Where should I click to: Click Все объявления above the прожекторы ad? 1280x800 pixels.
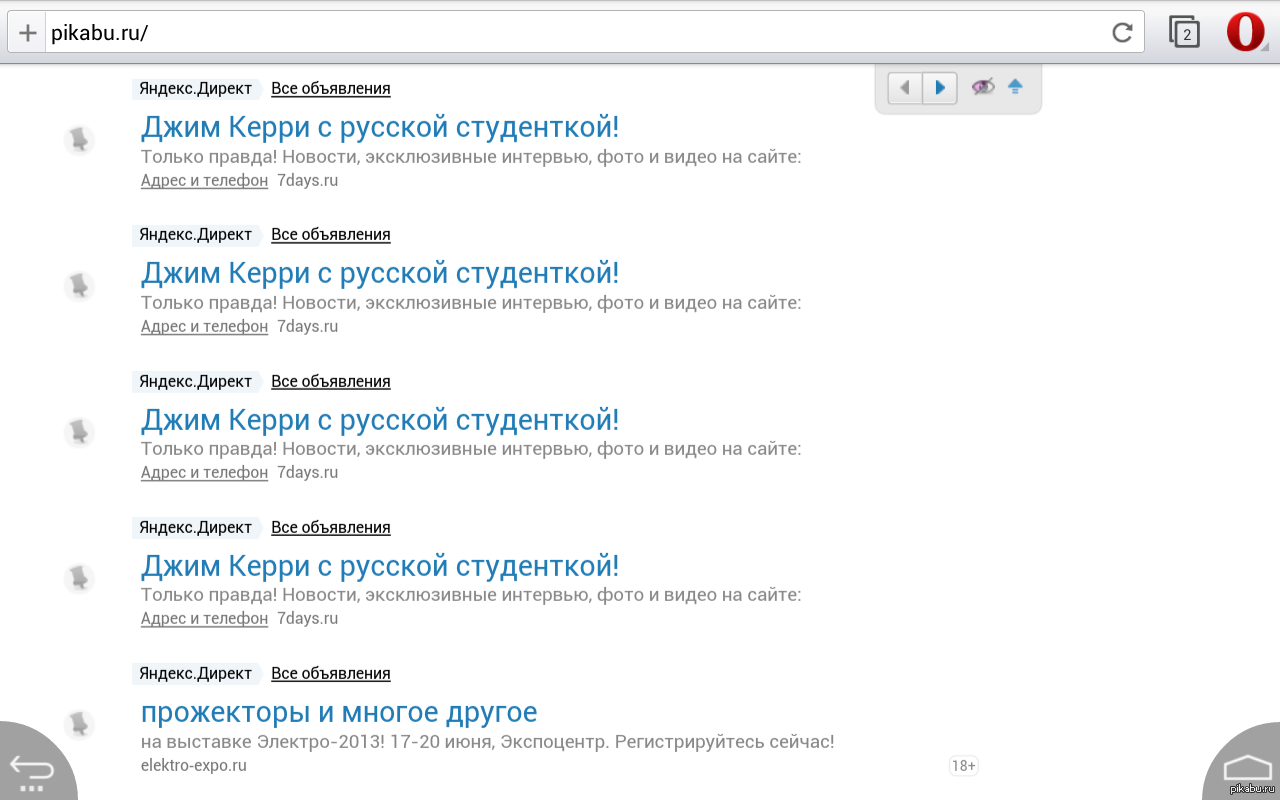pyautogui.click(x=331, y=673)
